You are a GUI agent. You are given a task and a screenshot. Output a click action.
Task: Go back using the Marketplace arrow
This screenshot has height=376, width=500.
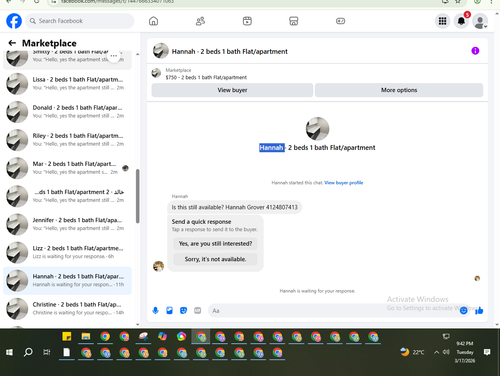(12, 43)
